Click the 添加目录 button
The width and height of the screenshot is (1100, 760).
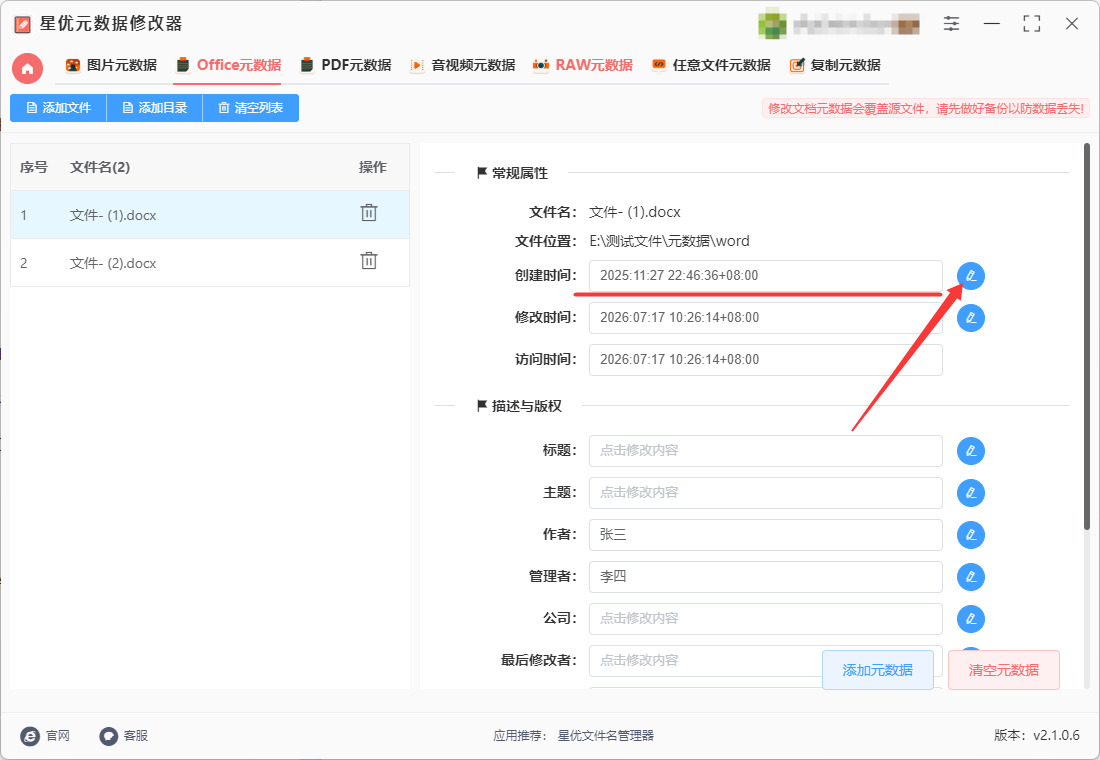154,108
